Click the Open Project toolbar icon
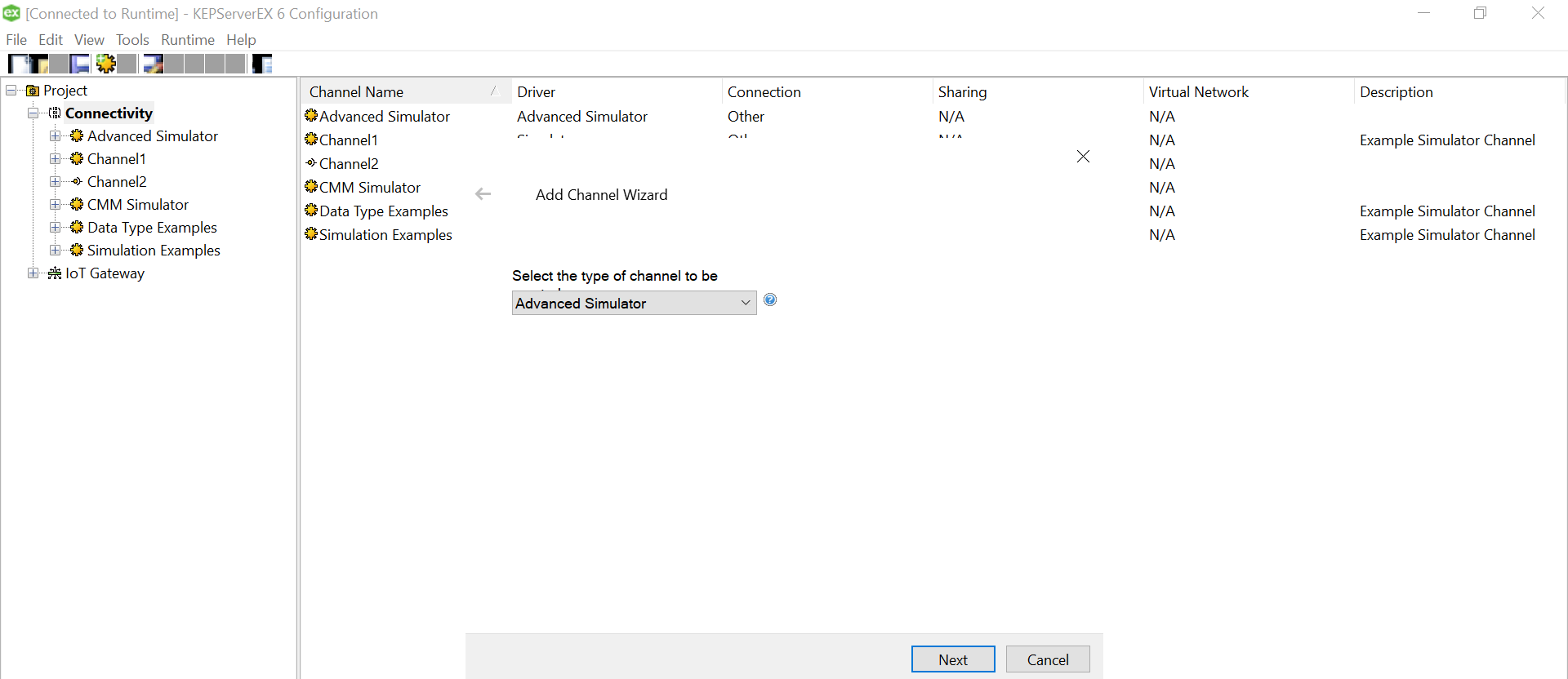Image resolution: width=1568 pixels, height=679 pixels. (38, 64)
